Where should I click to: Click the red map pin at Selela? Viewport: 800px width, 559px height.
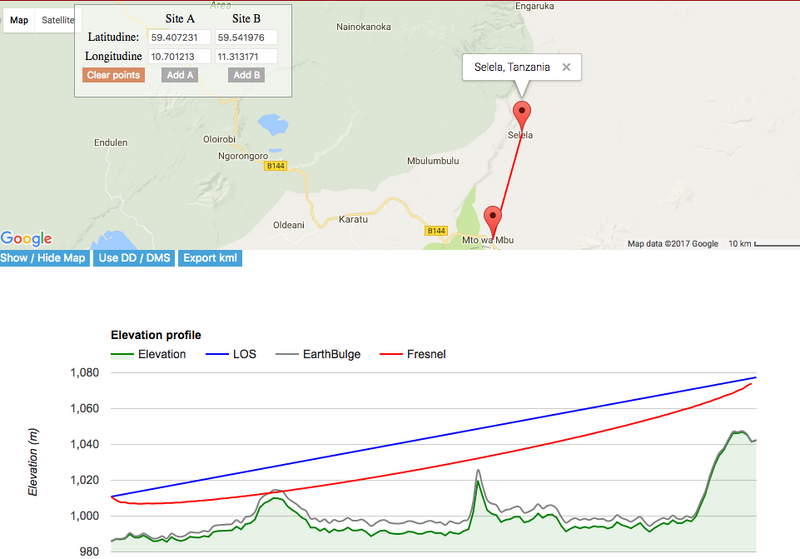point(521,114)
